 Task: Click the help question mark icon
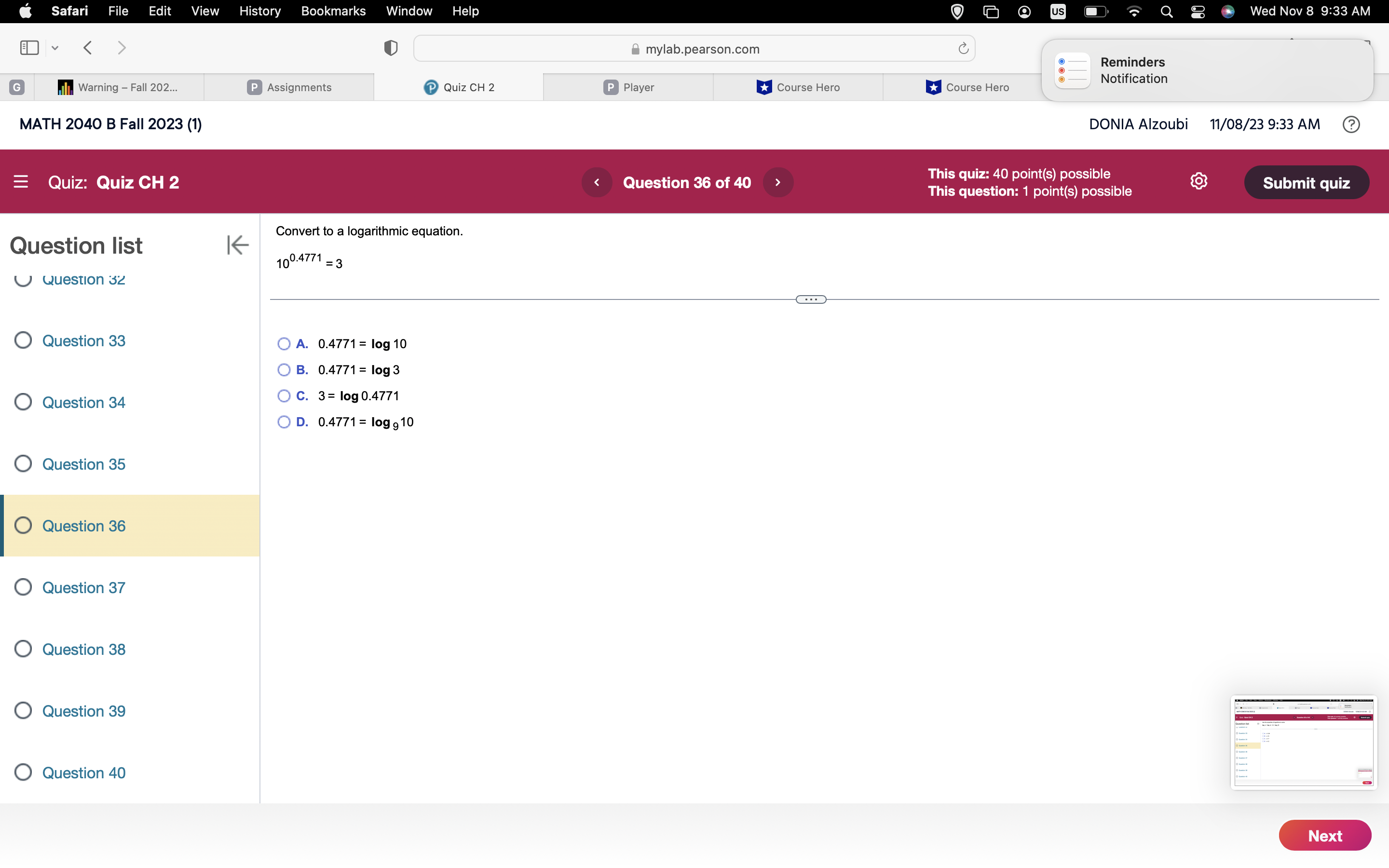1351,124
